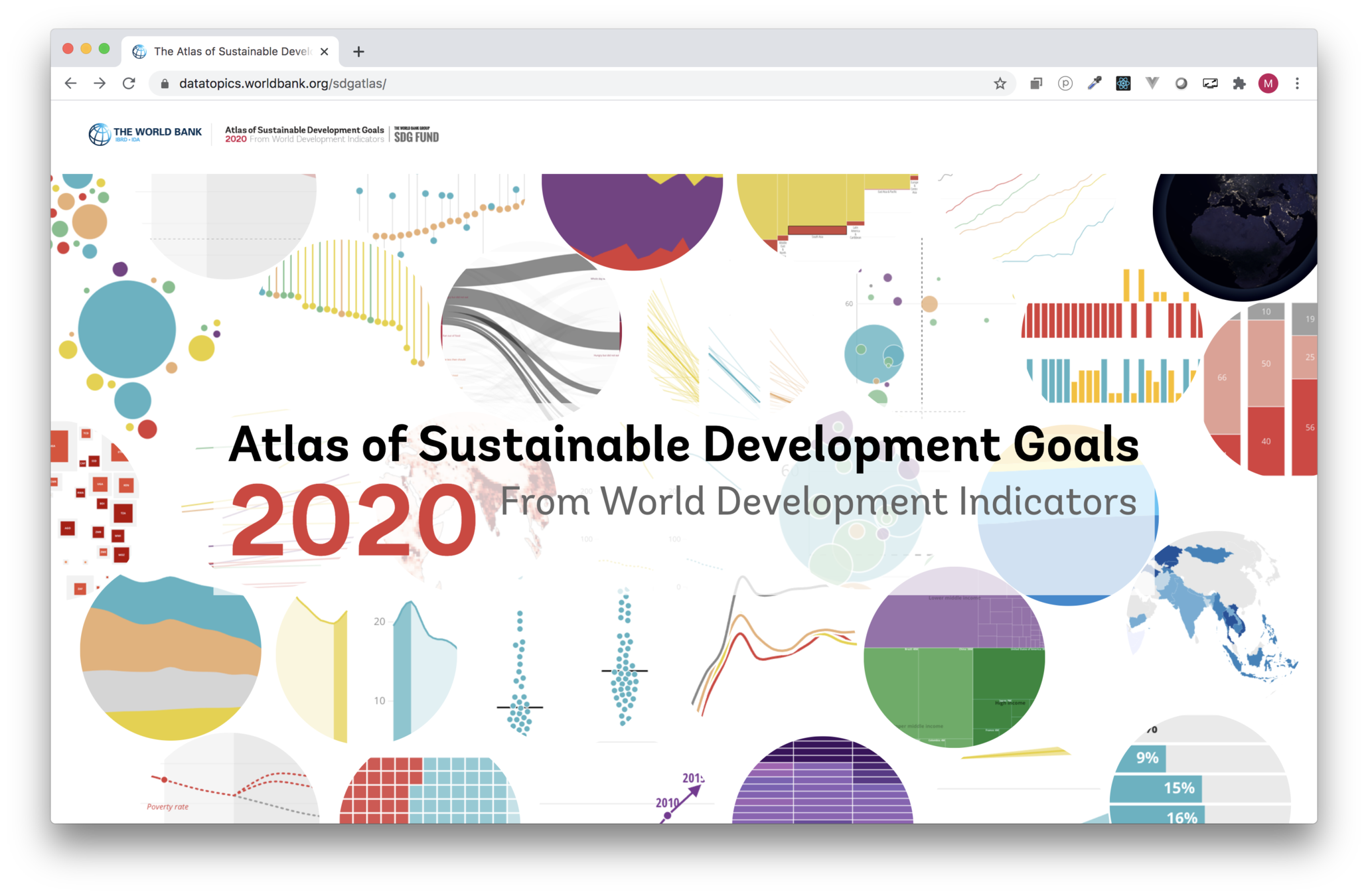This screenshot has width=1368, height=896.
Task: Close the Atlas browser tab
Action: [x=324, y=52]
